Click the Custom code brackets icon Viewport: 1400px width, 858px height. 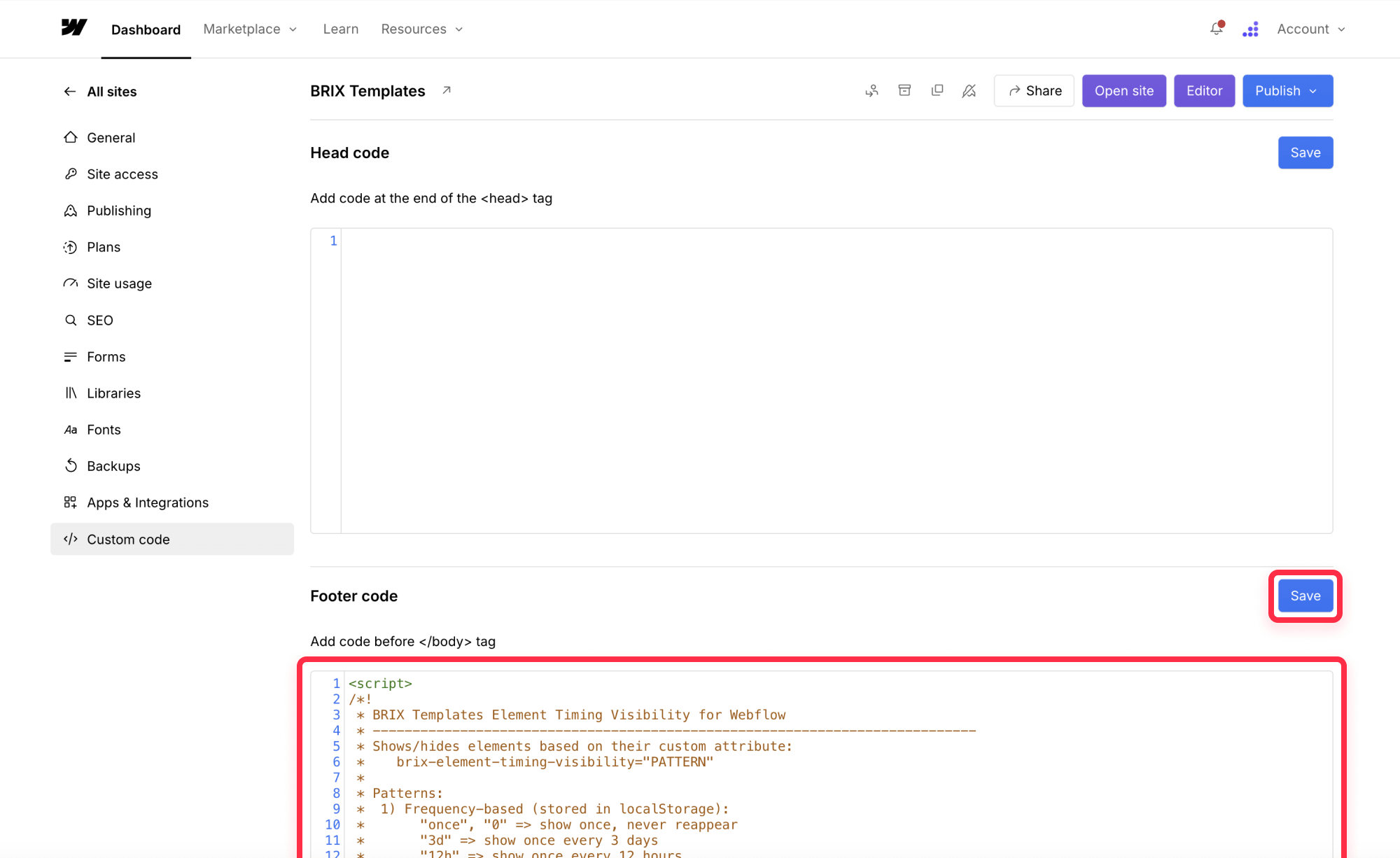pyautogui.click(x=71, y=539)
